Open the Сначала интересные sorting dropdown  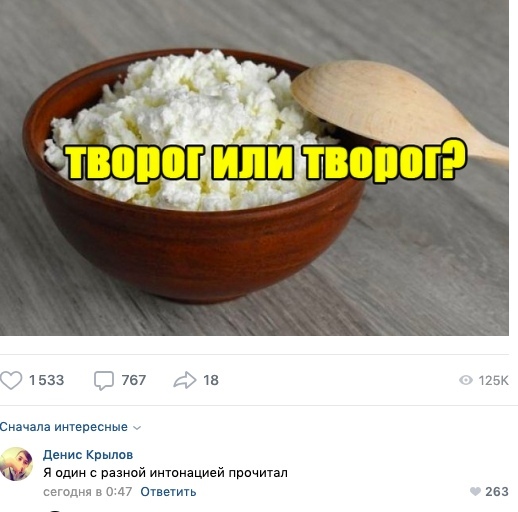pos(70,427)
